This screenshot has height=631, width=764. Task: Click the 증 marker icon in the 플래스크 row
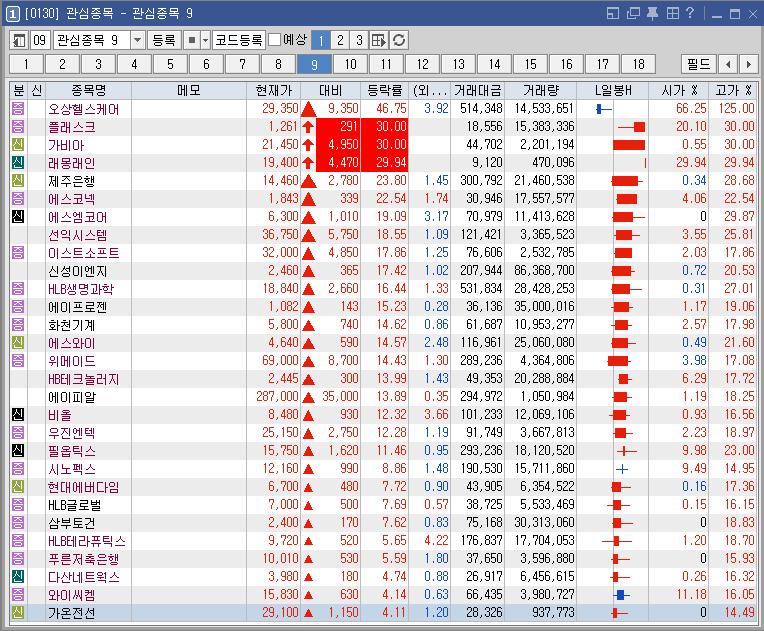pos(18,126)
